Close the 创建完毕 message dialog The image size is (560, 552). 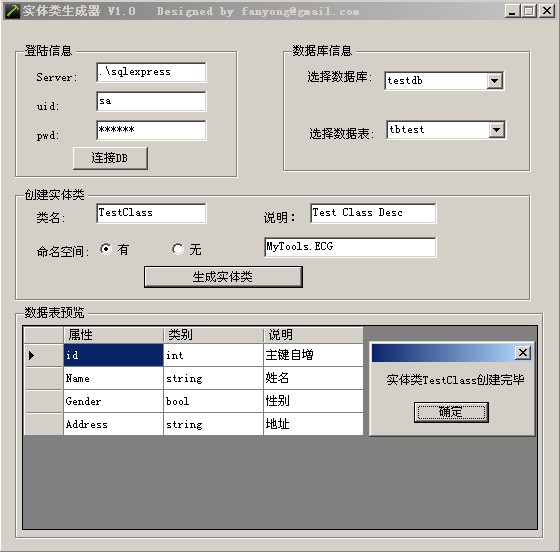(x=523, y=353)
